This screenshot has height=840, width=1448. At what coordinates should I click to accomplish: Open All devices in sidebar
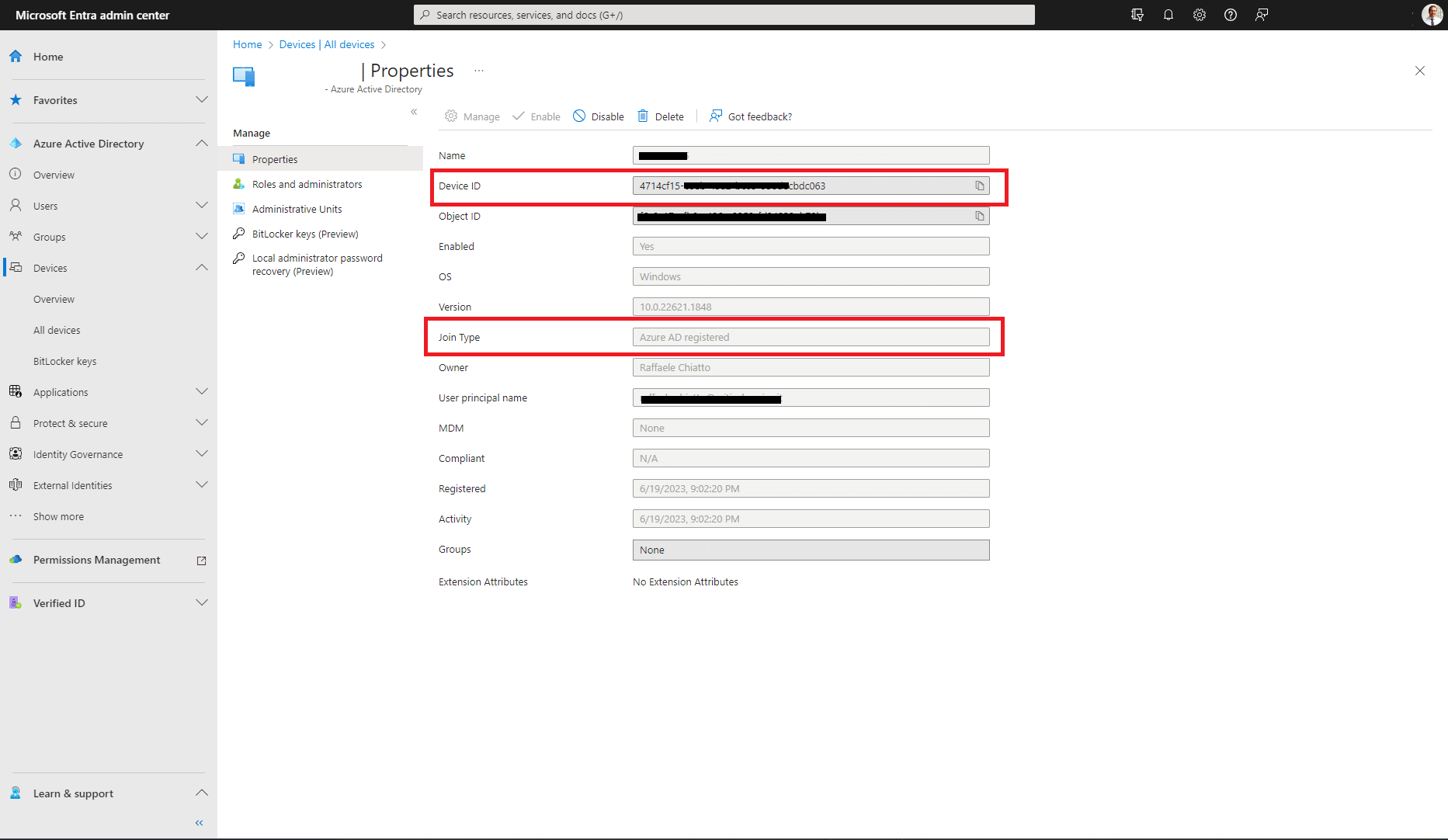[57, 330]
